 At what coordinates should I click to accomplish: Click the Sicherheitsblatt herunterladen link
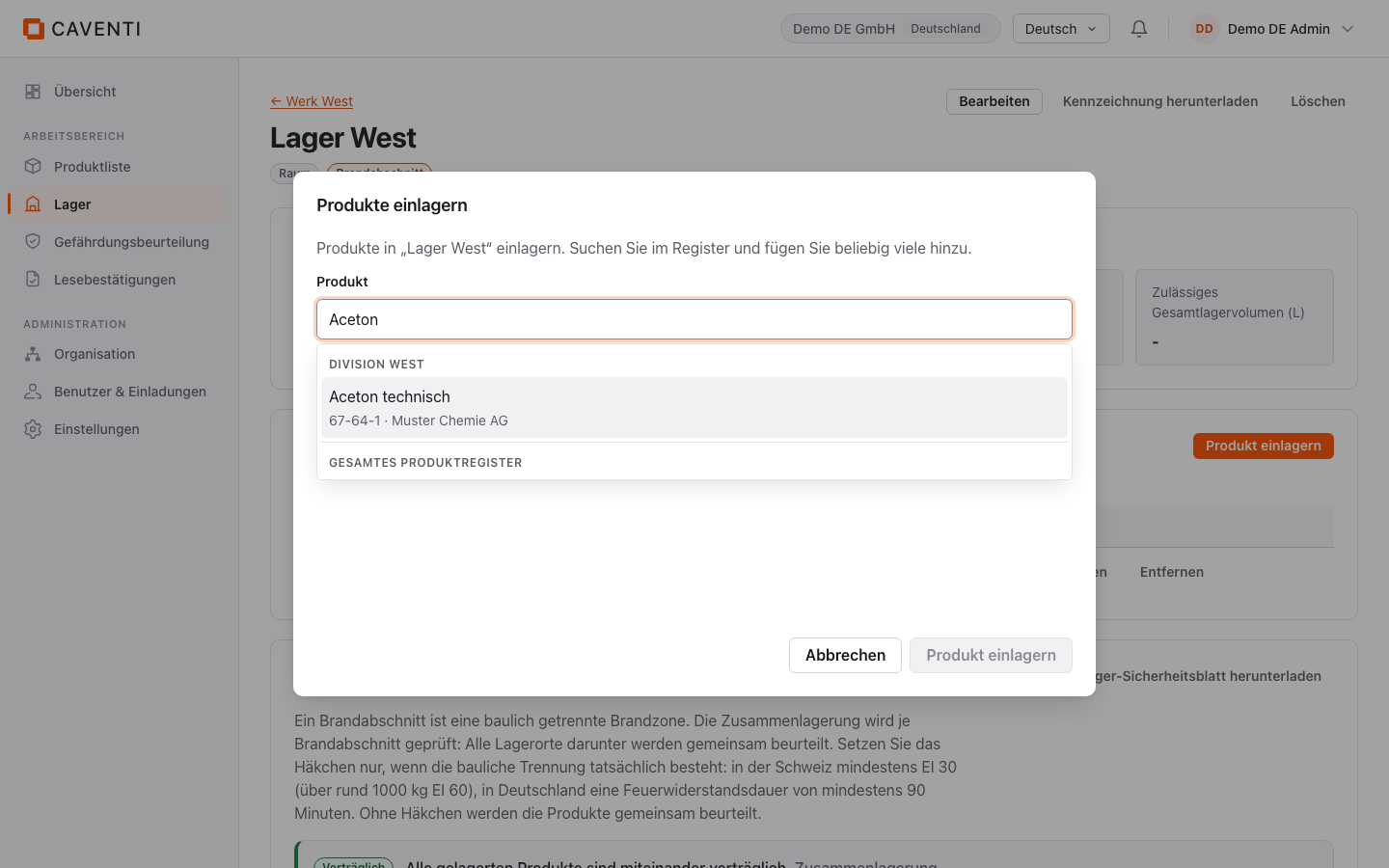pyautogui.click(x=1208, y=676)
